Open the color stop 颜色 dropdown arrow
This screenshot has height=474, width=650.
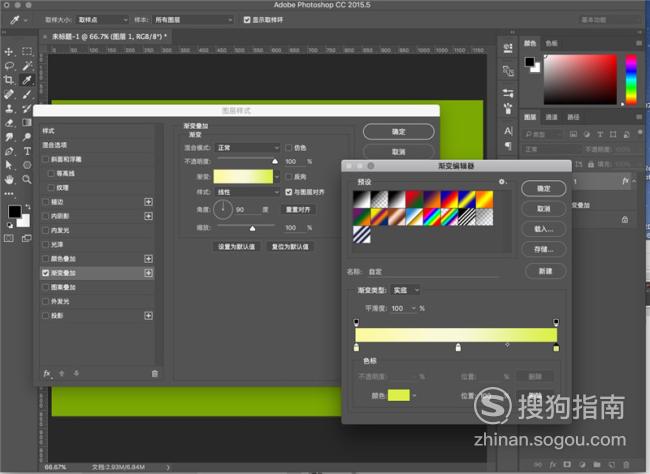414,396
